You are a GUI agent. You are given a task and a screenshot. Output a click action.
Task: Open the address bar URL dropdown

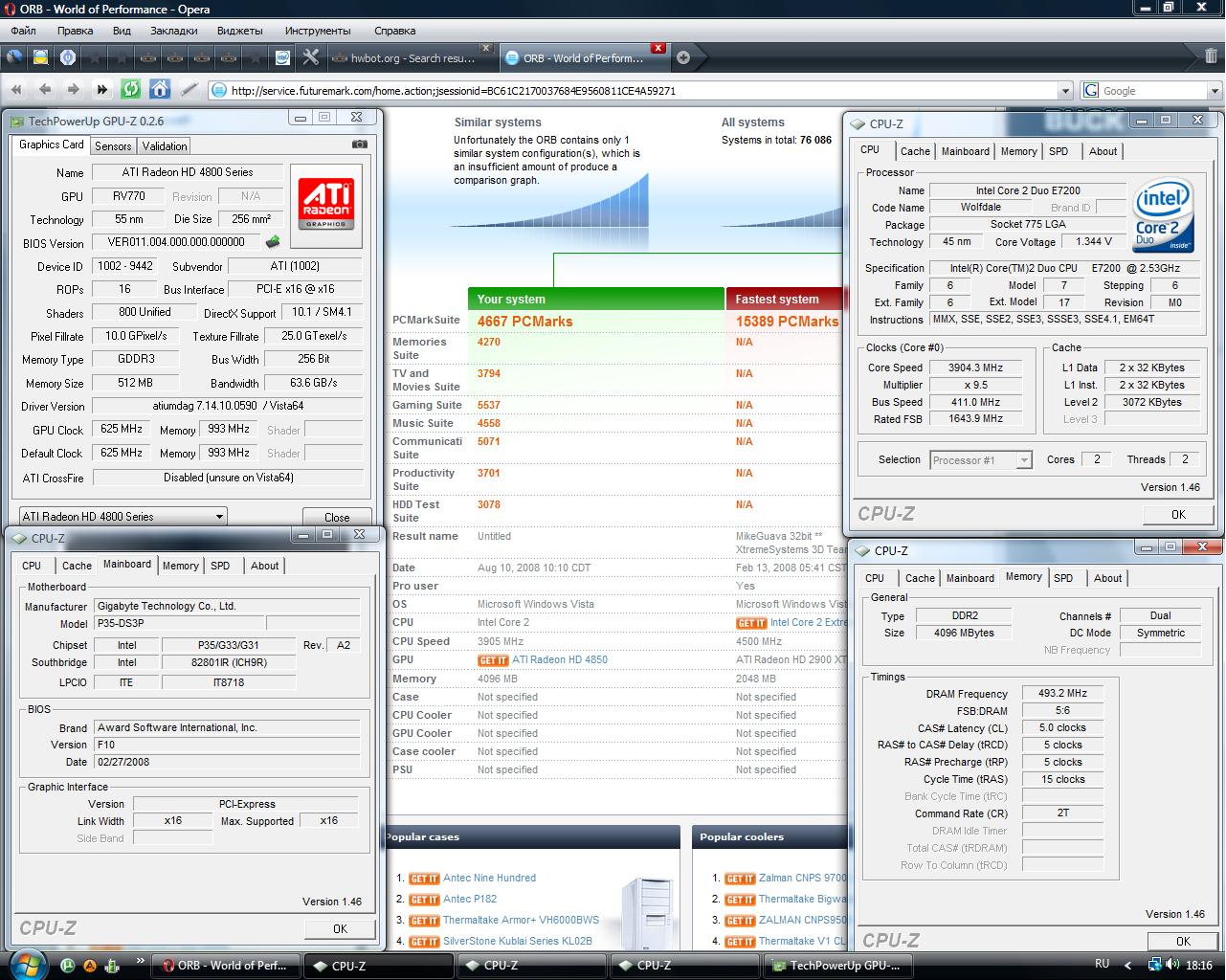[1065, 91]
